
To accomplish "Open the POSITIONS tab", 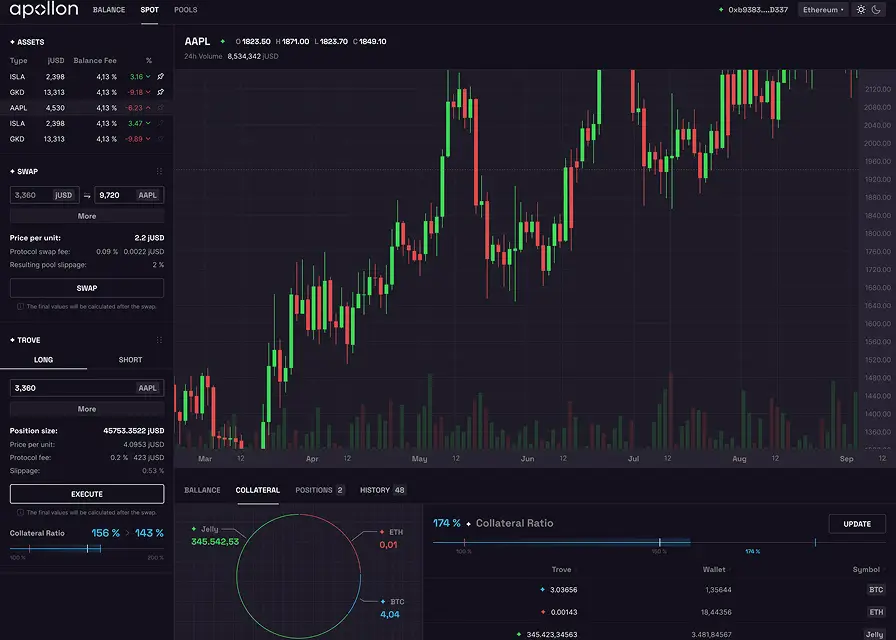I will (319, 490).
